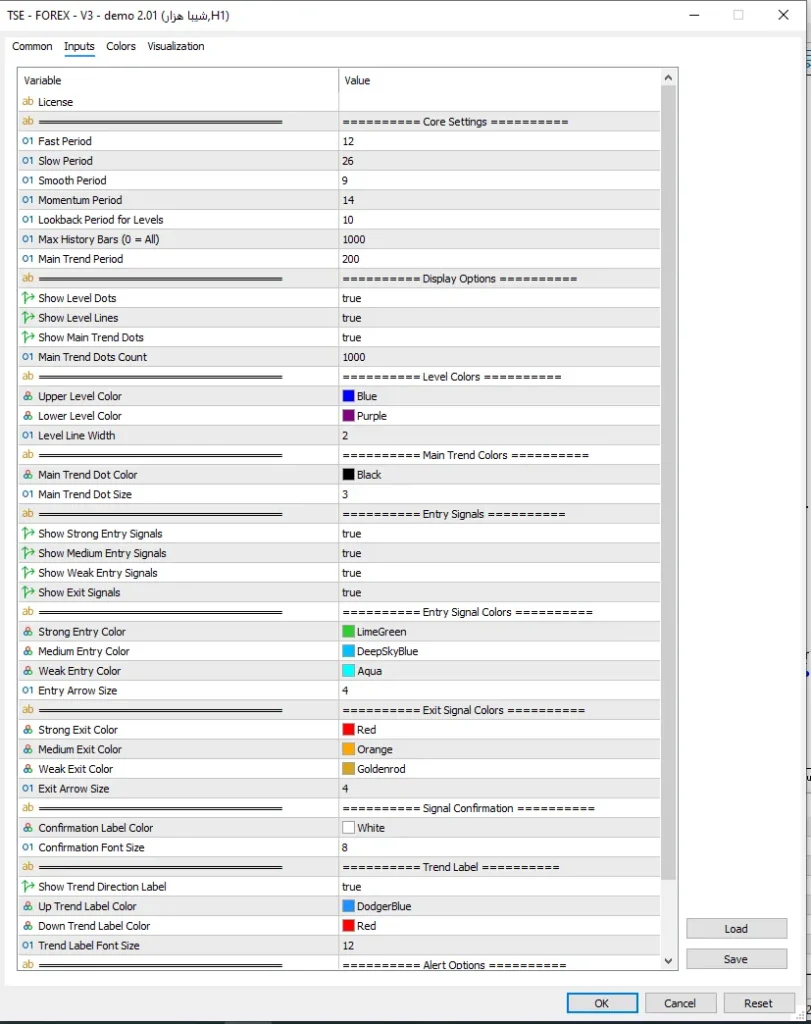This screenshot has height=1024, width=811.
Task: Click the integer icon beside Fast Period
Action: tap(27, 141)
